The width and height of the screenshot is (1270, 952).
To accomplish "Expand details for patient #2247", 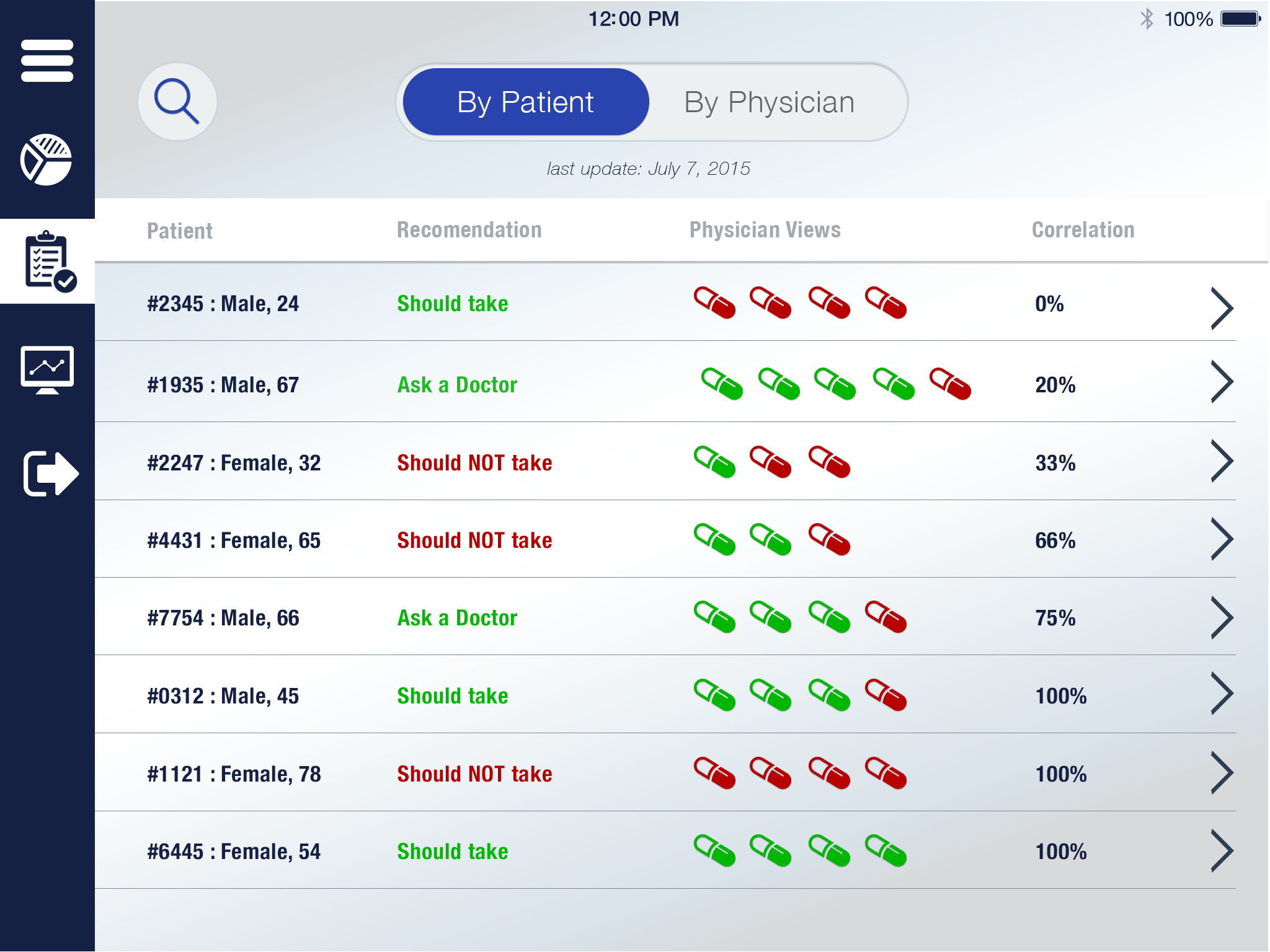I will click(x=1222, y=461).
